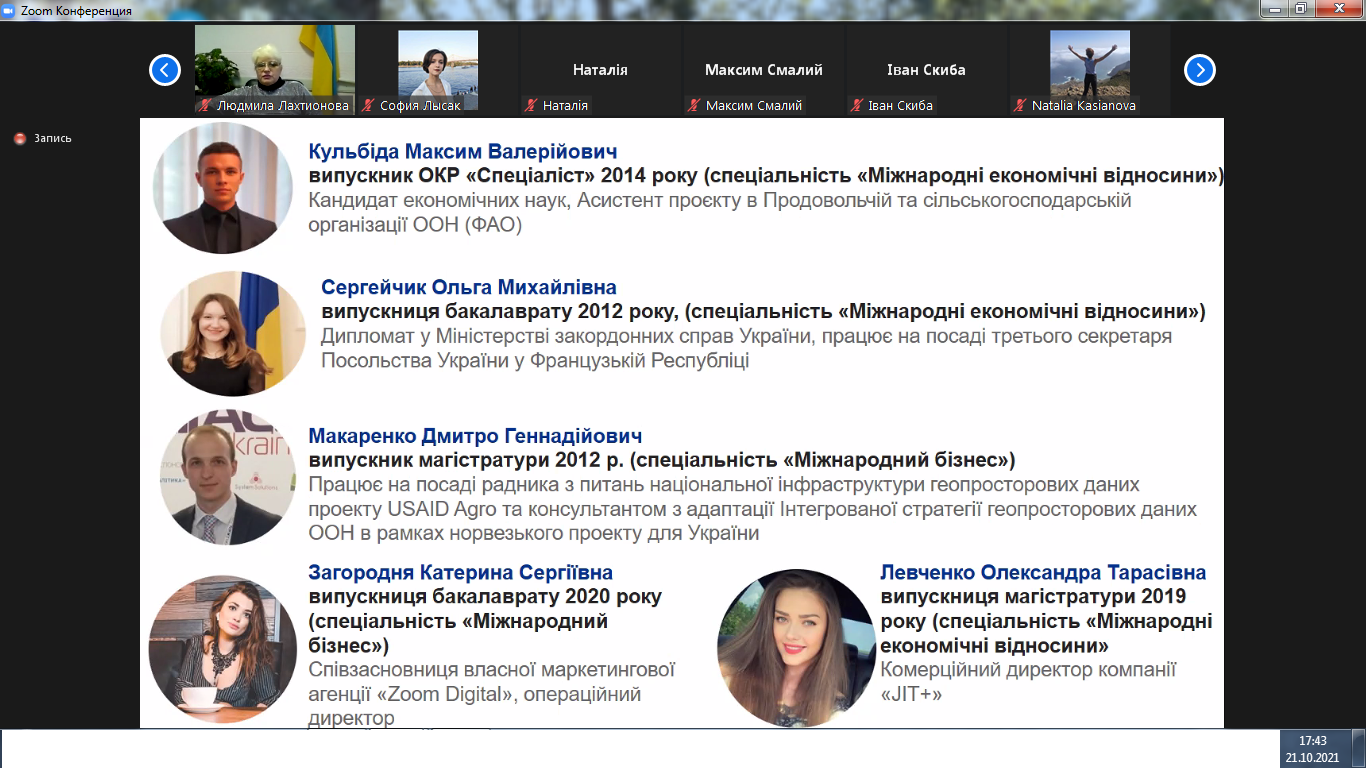
Task: Click muted mic icon for Людмила Лахтионова
Action: coord(205,105)
